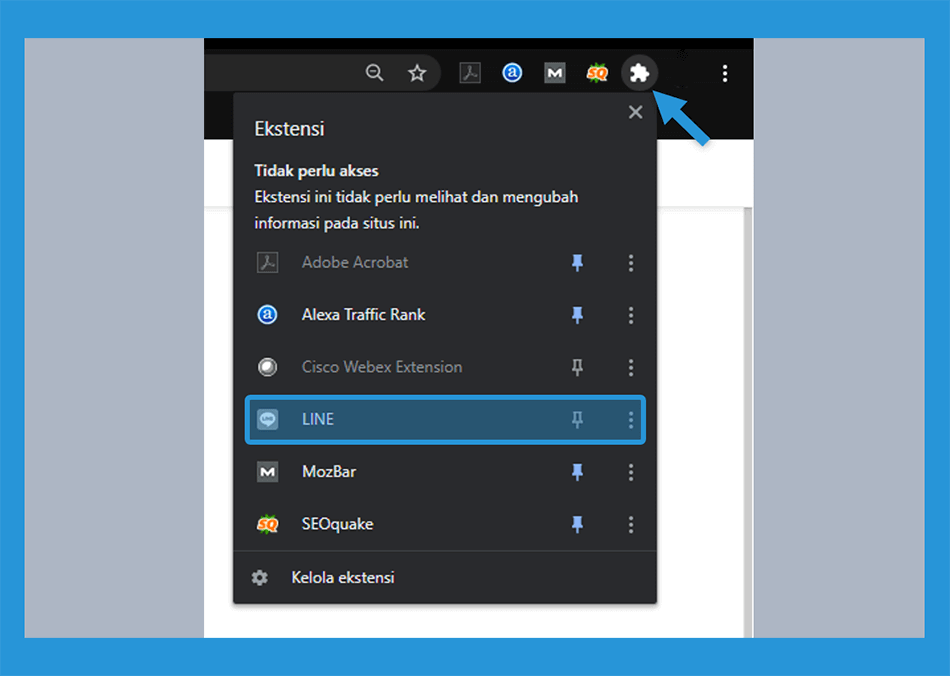The height and width of the screenshot is (676, 950).
Task: Open more options for Cisco Webex Extension
Action: pos(631,367)
